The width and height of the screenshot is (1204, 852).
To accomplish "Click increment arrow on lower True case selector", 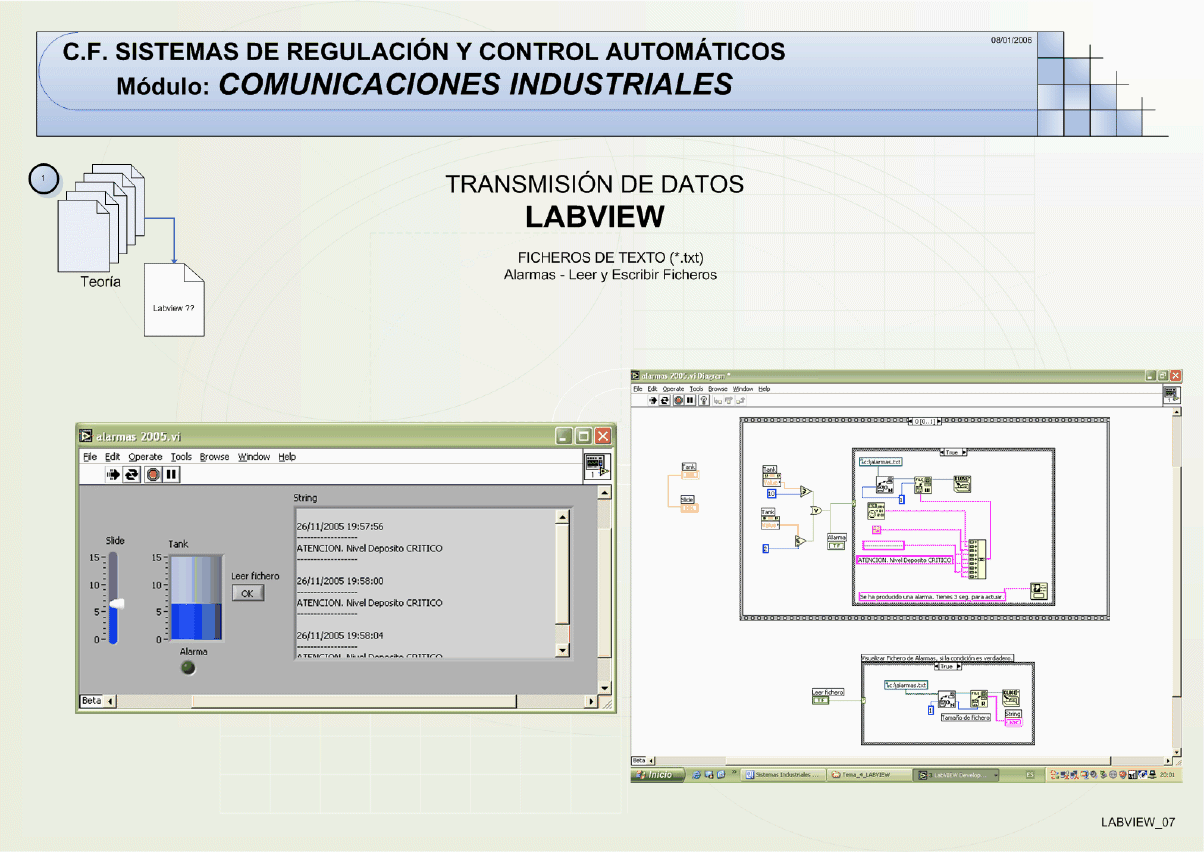I will click(959, 666).
